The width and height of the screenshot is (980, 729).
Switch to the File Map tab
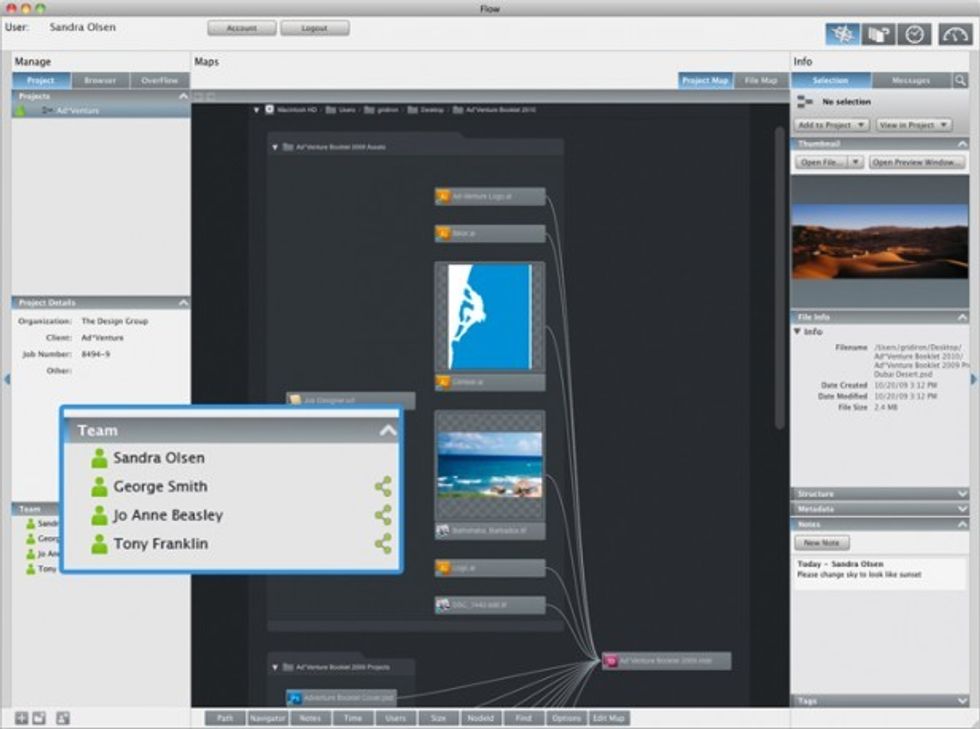tap(761, 80)
